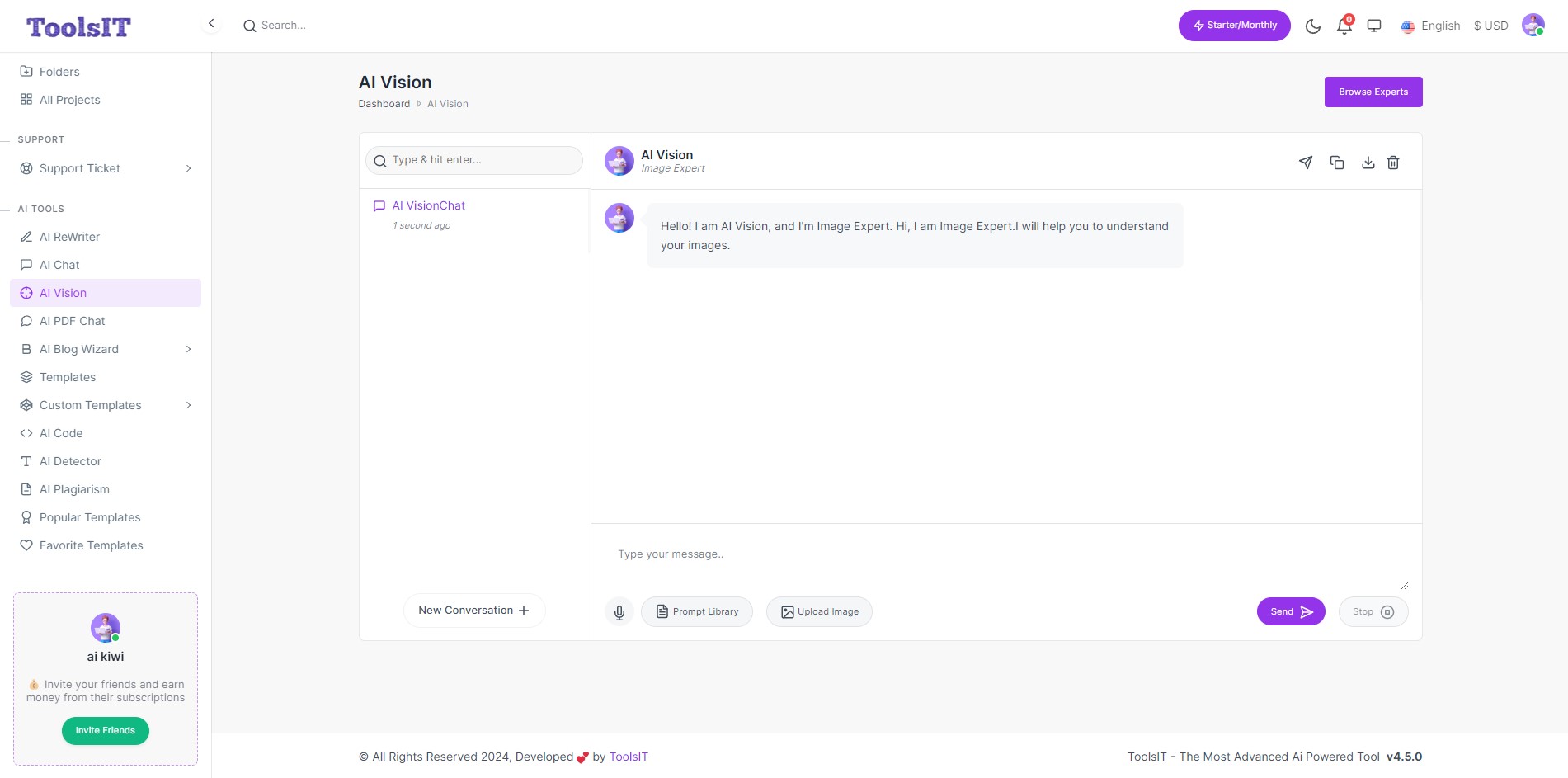
Task: Click the monitor icon in the header
Action: [1374, 26]
